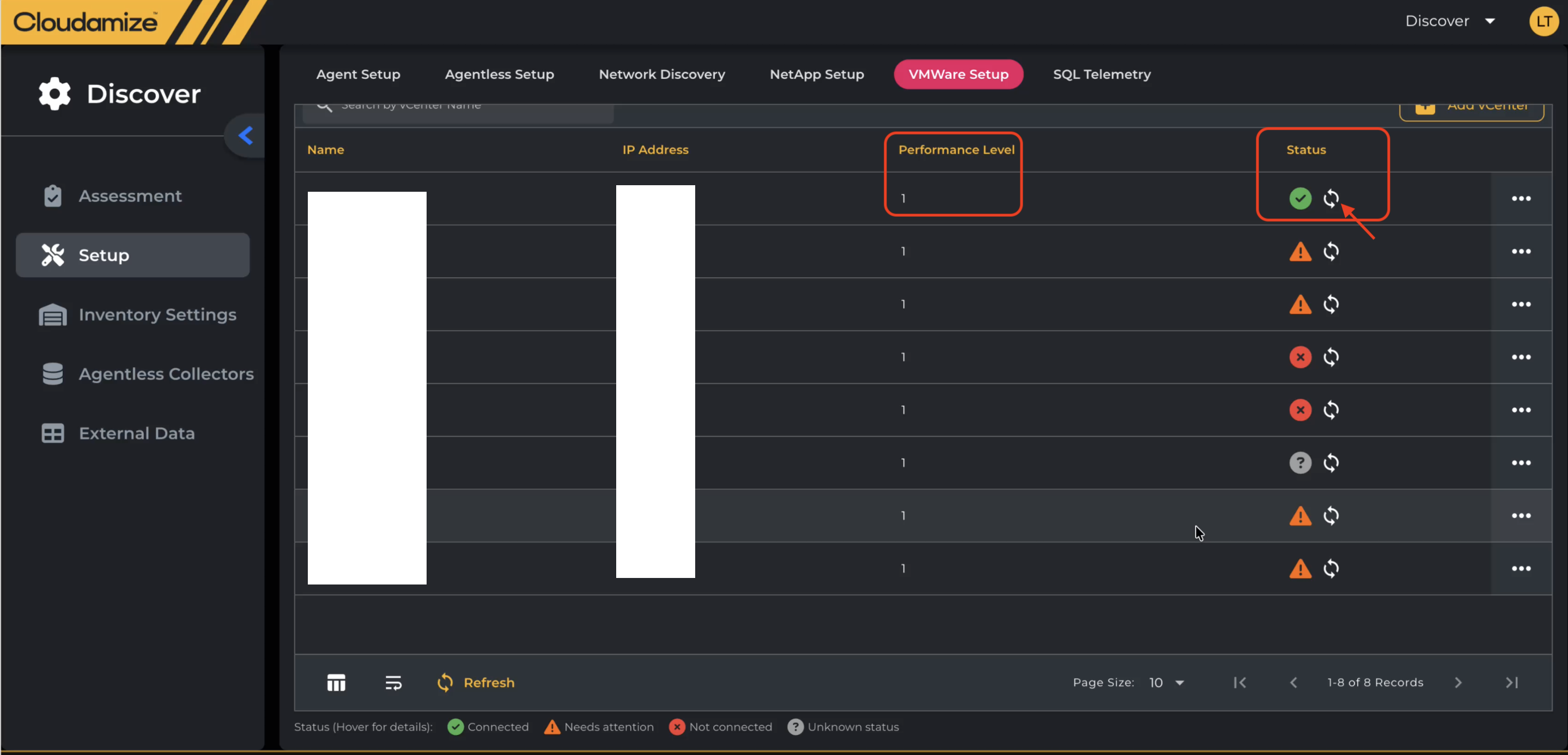Sort by the Name column header
The height and width of the screenshot is (755, 1568).
[x=326, y=150]
